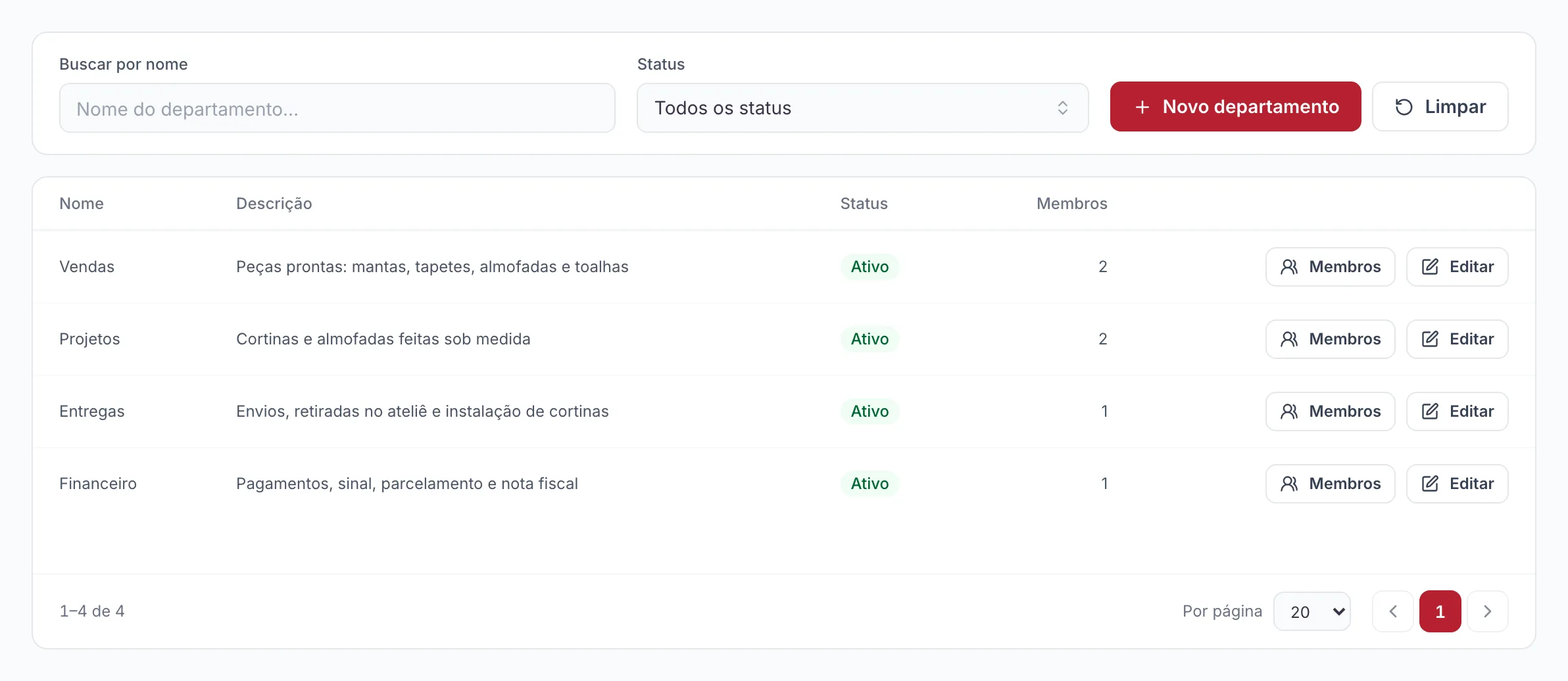Click the Status column header in table
Image resolution: width=1568 pixels, height=681 pixels.
point(864,204)
